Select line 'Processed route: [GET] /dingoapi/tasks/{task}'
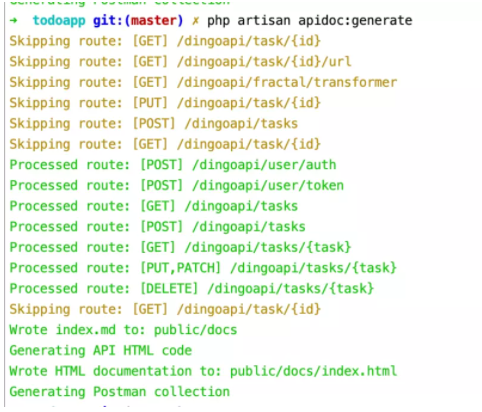Viewport: 482px width, 412px height. click(x=180, y=248)
